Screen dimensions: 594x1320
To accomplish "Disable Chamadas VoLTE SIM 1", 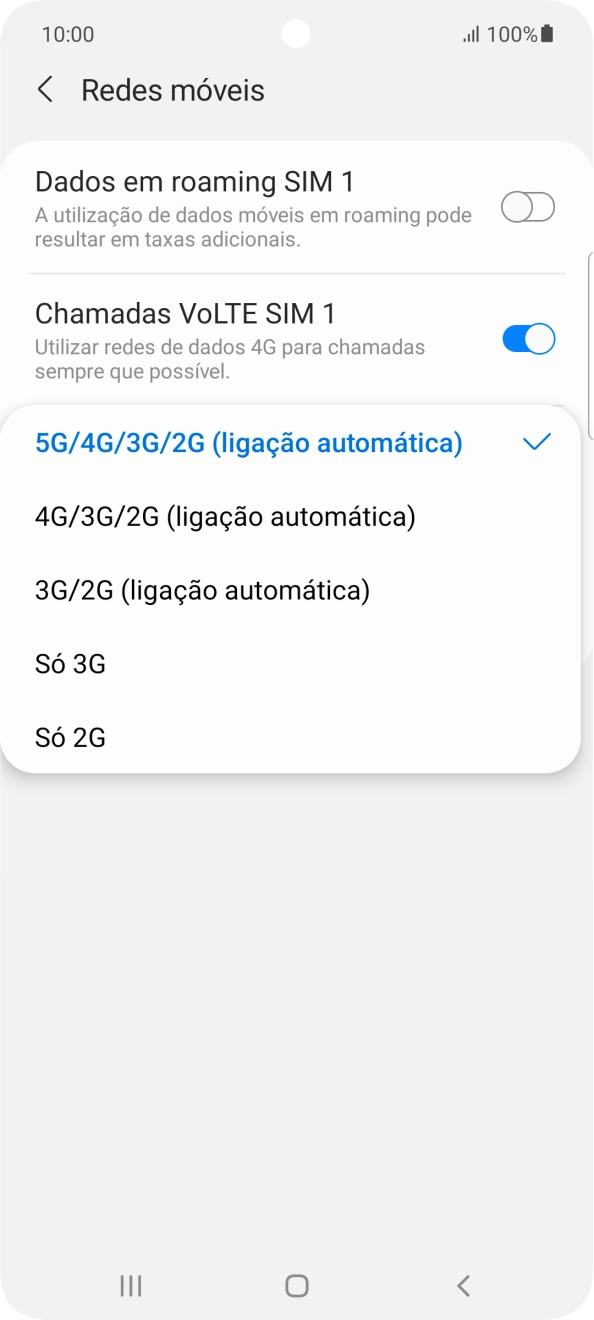I will (x=528, y=339).
